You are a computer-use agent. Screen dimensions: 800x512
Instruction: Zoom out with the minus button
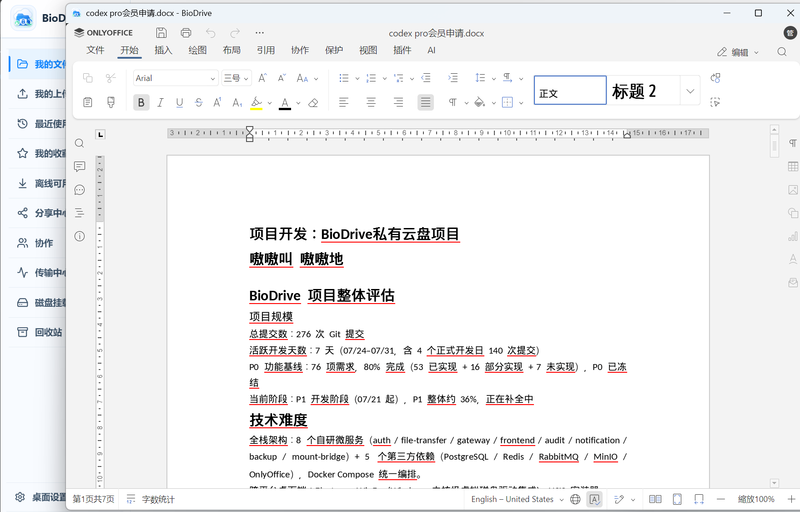[721, 499]
